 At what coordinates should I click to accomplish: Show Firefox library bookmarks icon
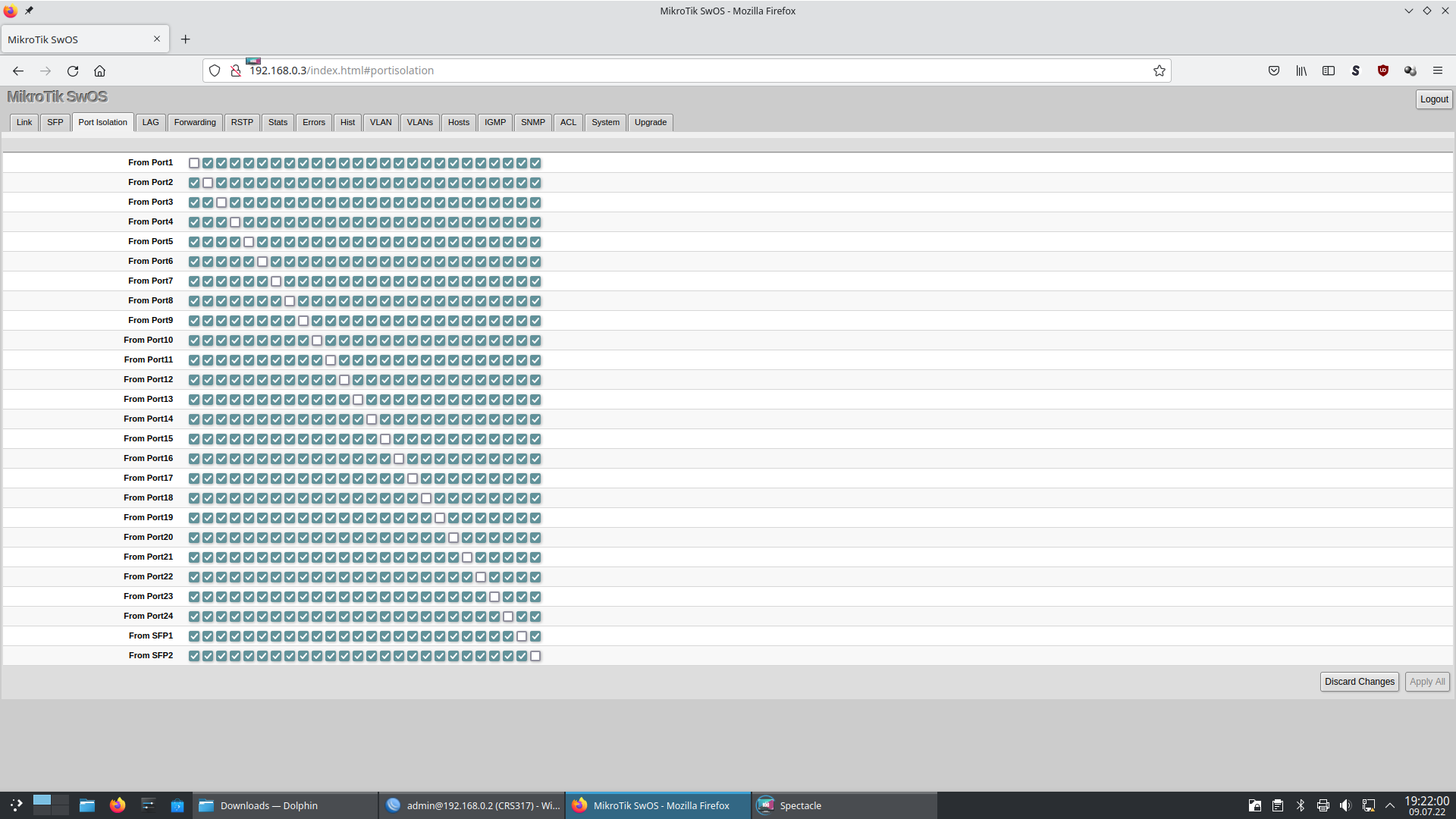pos(1301,71)
